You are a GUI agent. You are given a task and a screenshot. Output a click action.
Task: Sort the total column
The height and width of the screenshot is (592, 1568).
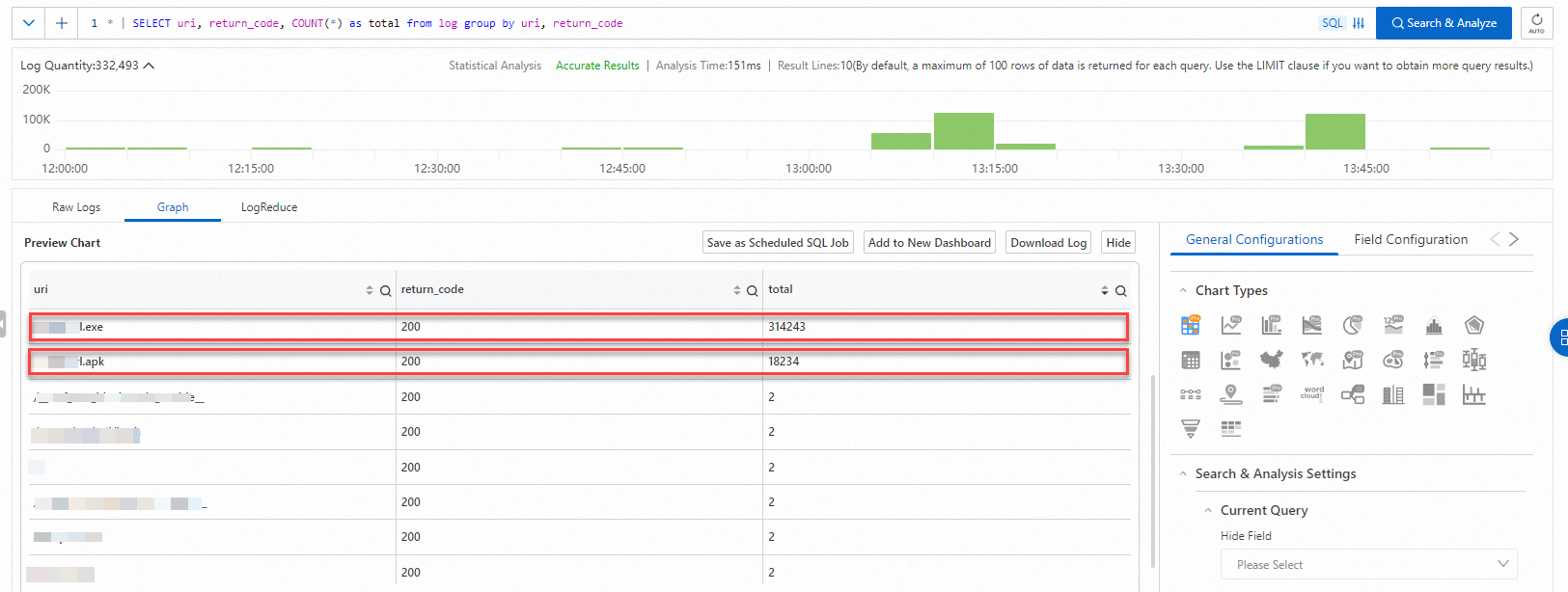1105,290
